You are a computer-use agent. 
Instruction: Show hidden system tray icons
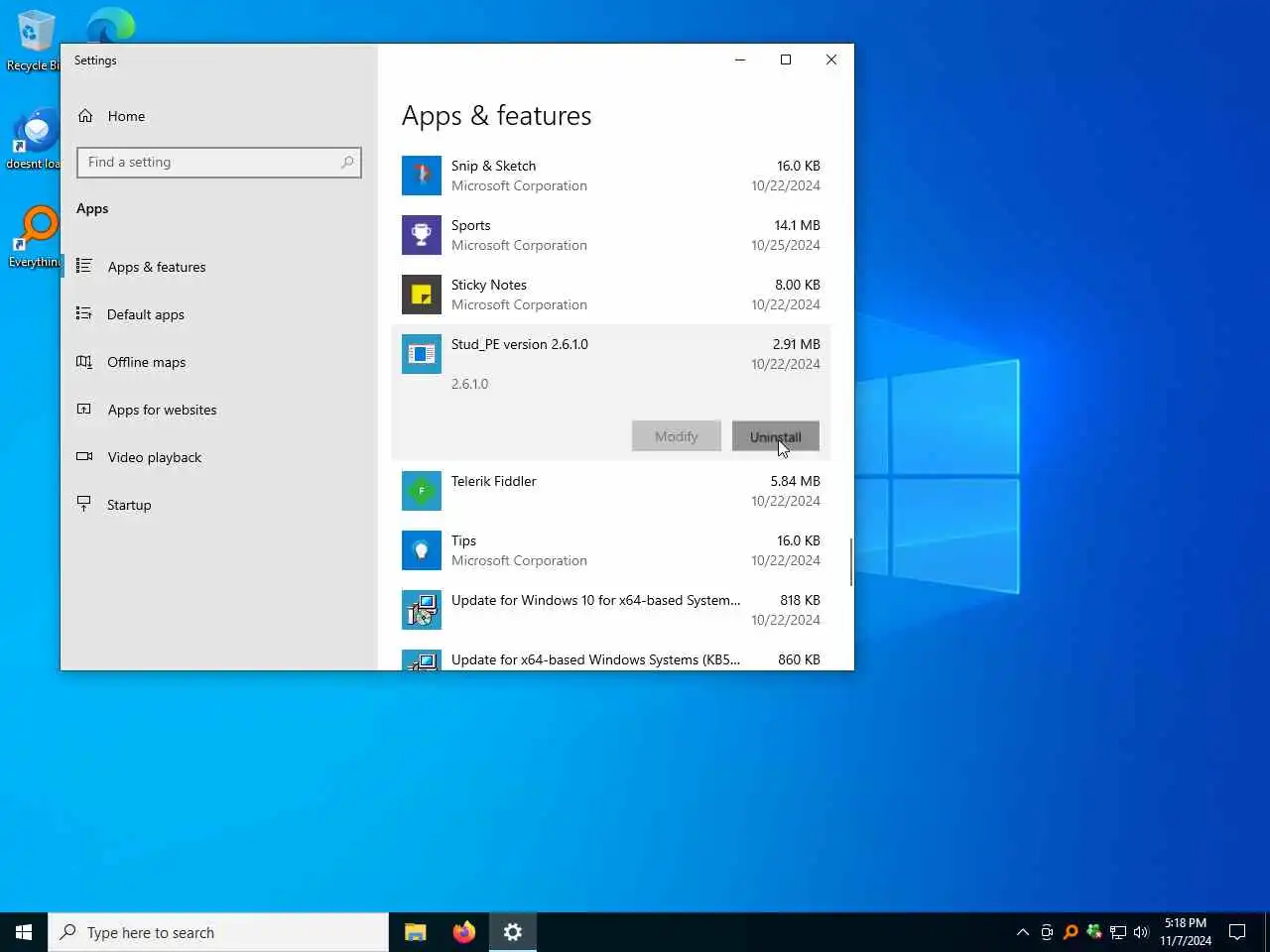coord(1023,932)
